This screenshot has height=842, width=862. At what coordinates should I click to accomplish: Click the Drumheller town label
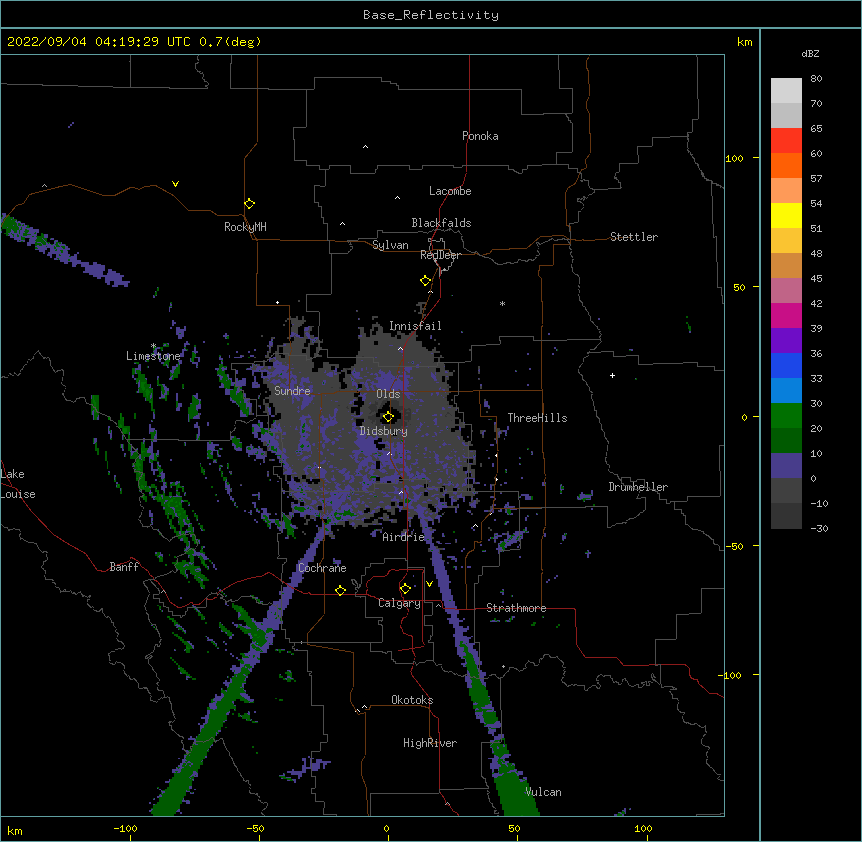638,487
